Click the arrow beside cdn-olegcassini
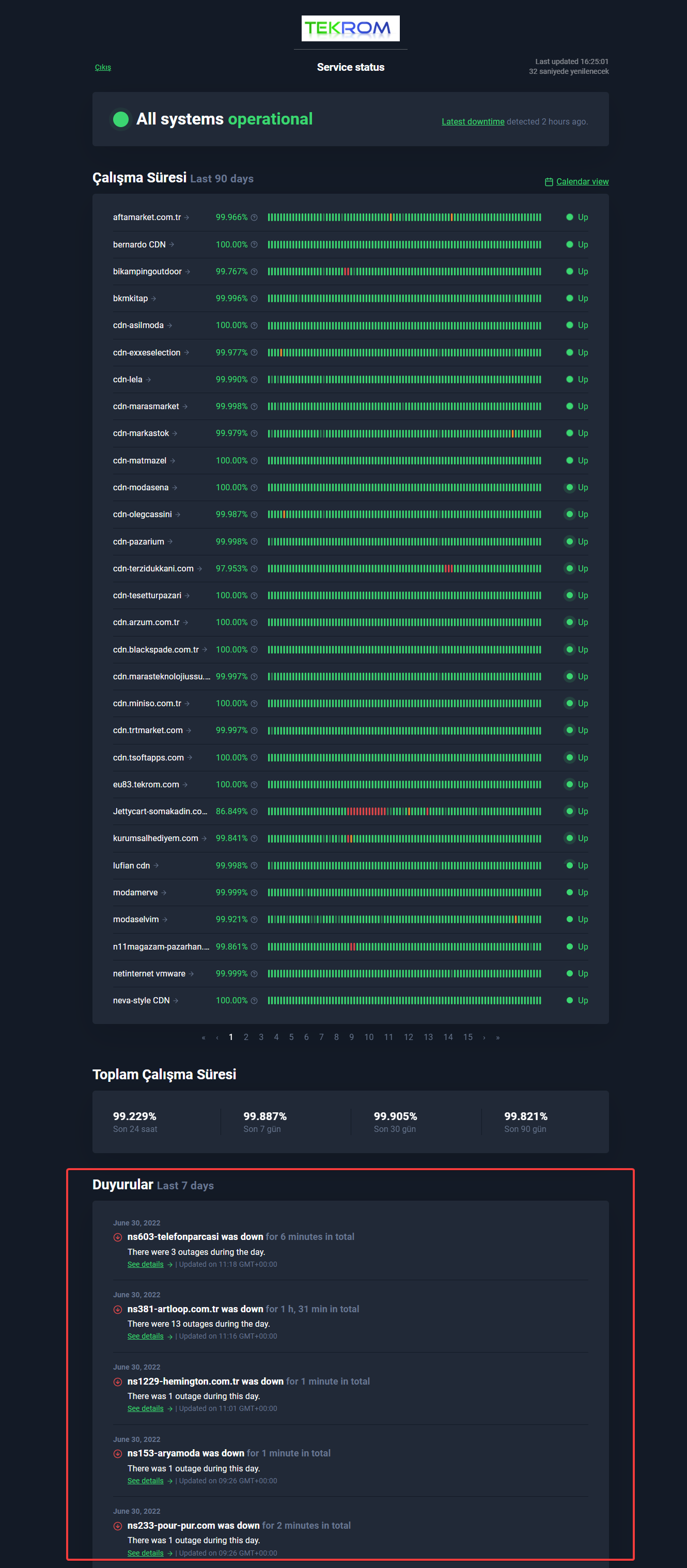687x1568 pixels. (178, 515)
